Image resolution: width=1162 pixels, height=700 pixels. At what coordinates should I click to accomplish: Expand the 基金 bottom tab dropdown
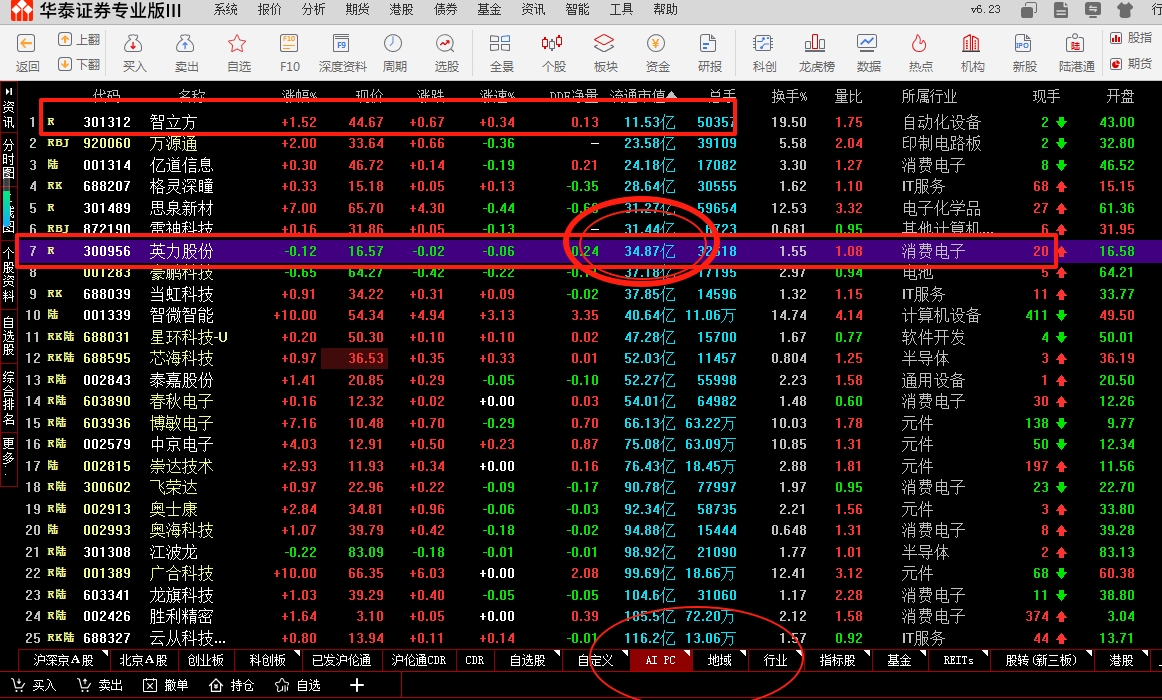click(923, 654)
